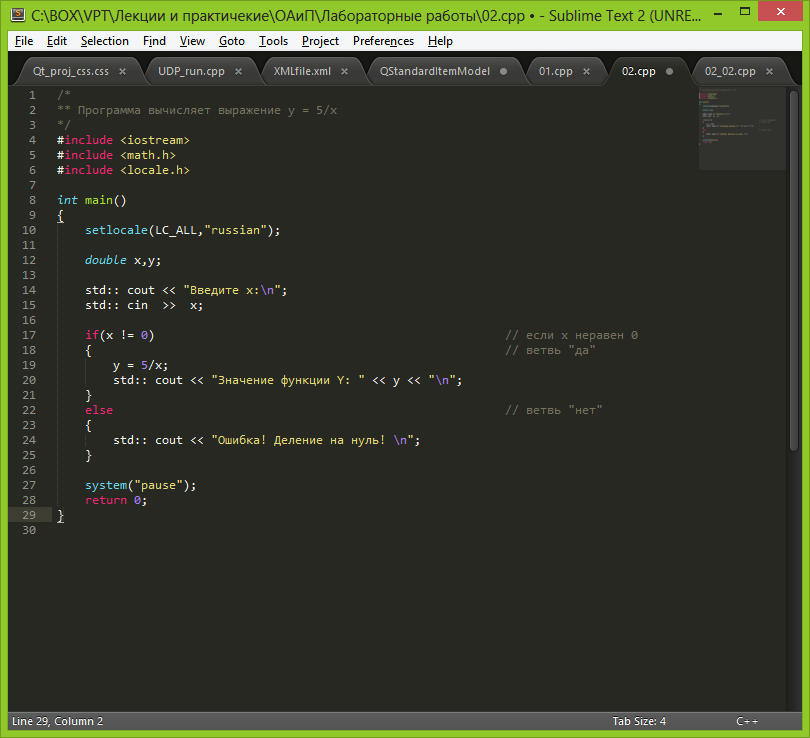
Task: Open the Edit menu
Action: pos(56,41)
